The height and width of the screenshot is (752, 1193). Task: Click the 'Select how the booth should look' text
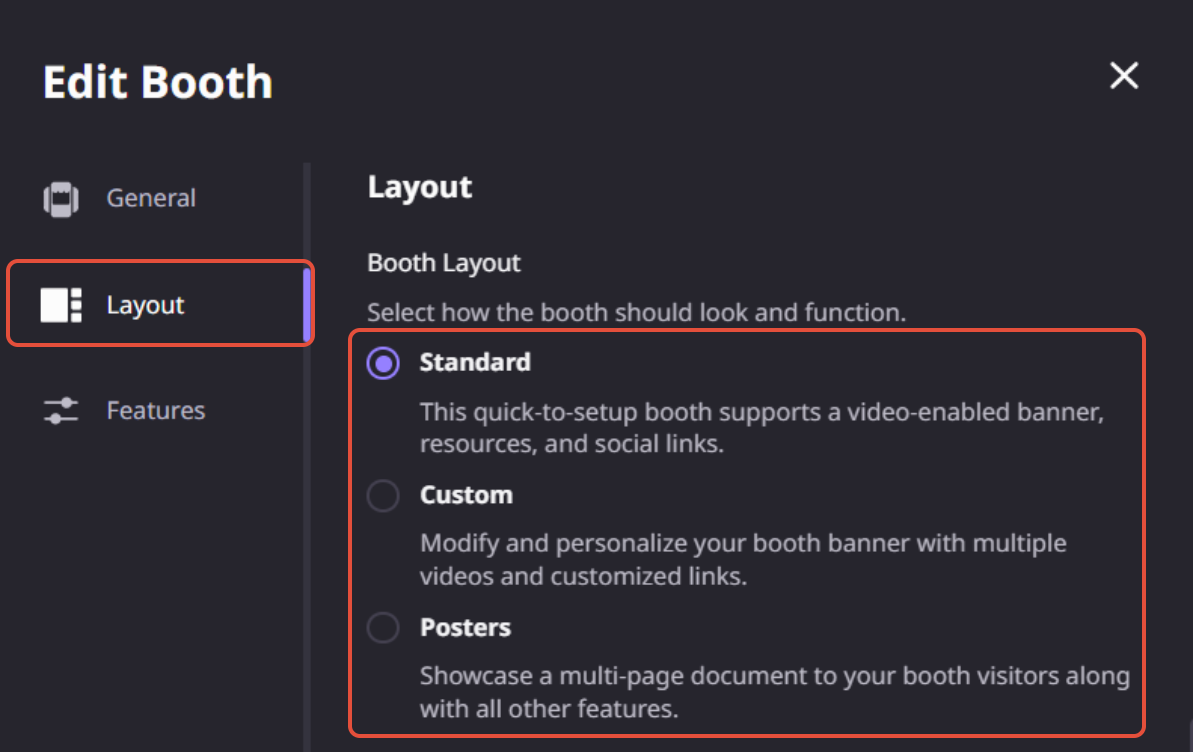coord(637,313)
